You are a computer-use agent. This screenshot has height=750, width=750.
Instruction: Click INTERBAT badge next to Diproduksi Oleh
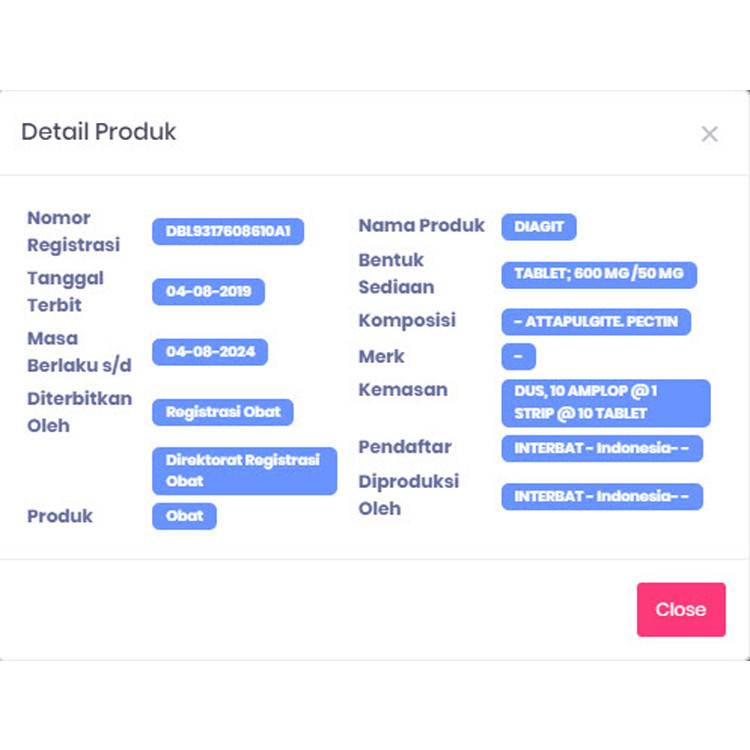(602, 496)
